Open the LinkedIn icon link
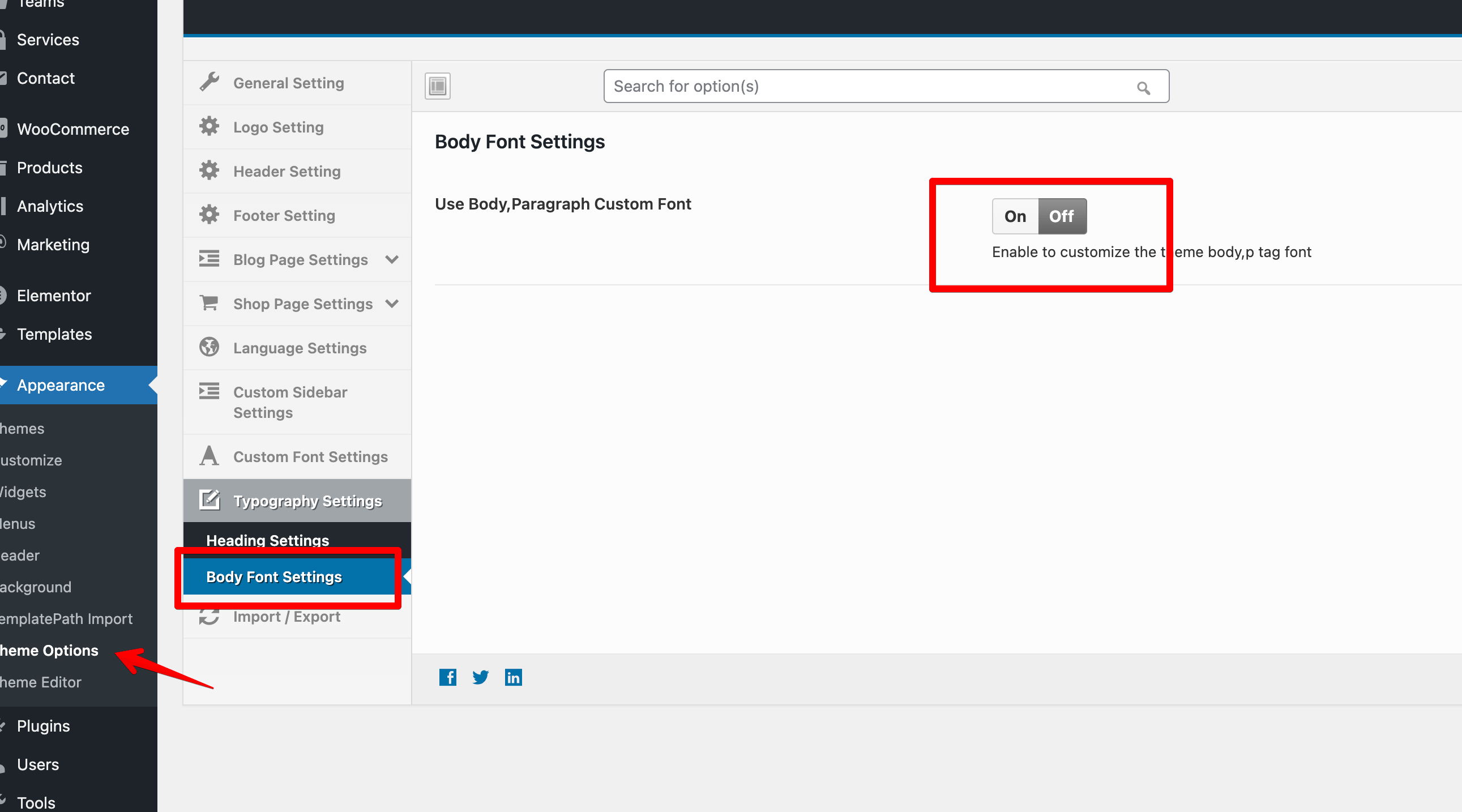This screenshot has width=1462, height=812. tap(513, 677)
